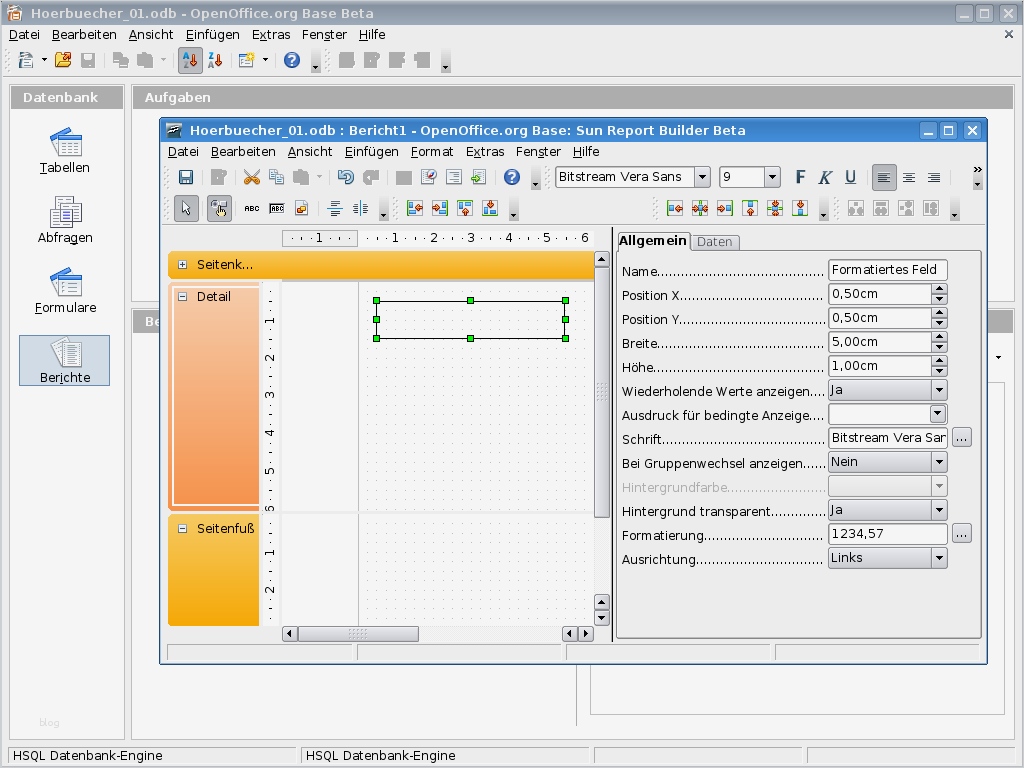
Task: Open the Berichte section in the sidebar
Action: coord(64,359)
